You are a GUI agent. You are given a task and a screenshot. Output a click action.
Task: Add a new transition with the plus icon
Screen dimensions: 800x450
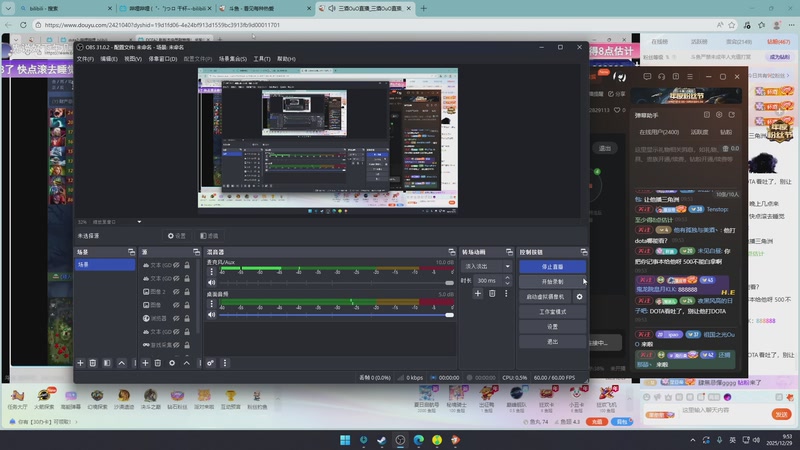point(478,293)
